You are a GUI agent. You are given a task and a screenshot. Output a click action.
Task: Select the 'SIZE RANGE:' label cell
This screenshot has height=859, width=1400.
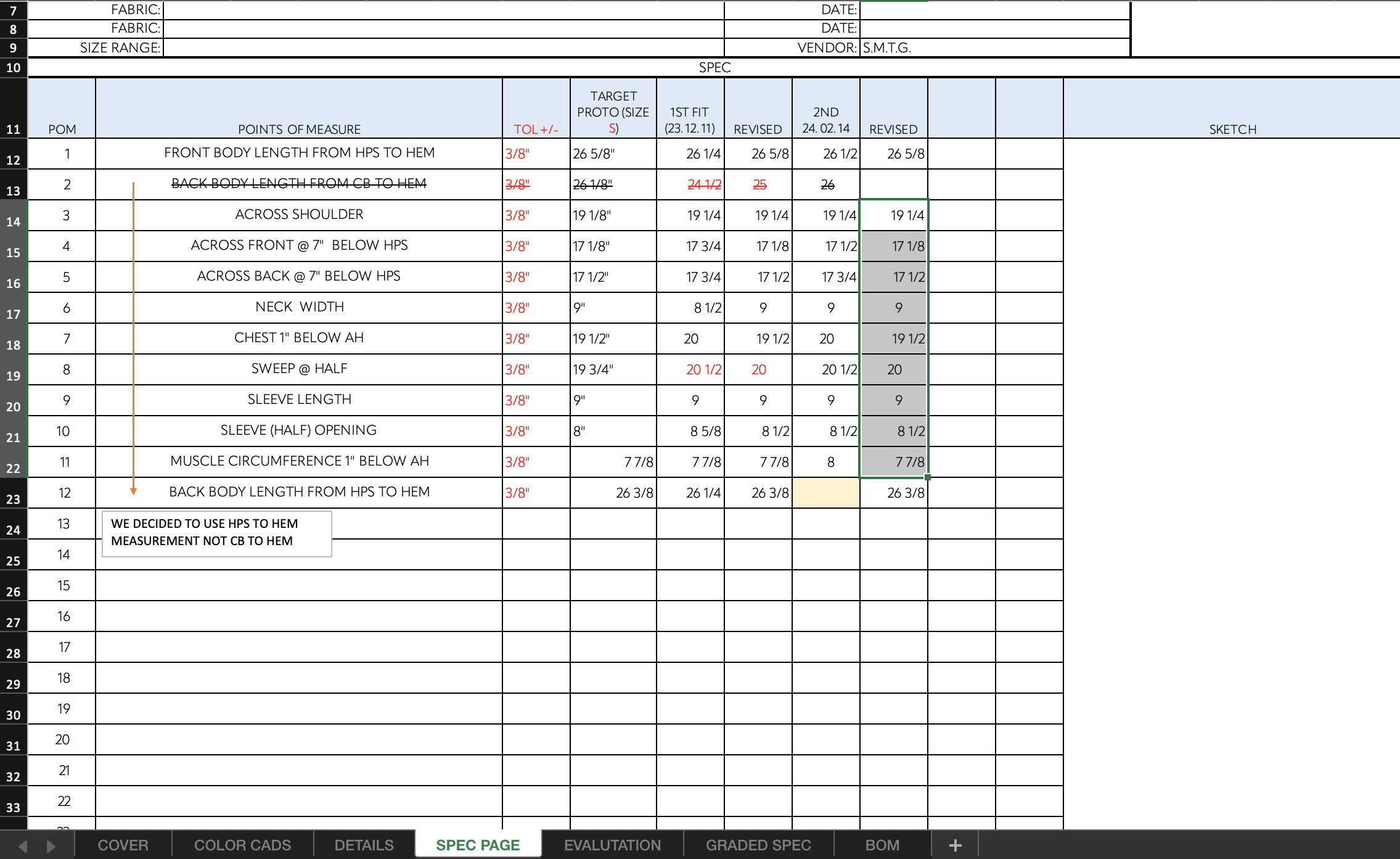click(x=96, y=47)
